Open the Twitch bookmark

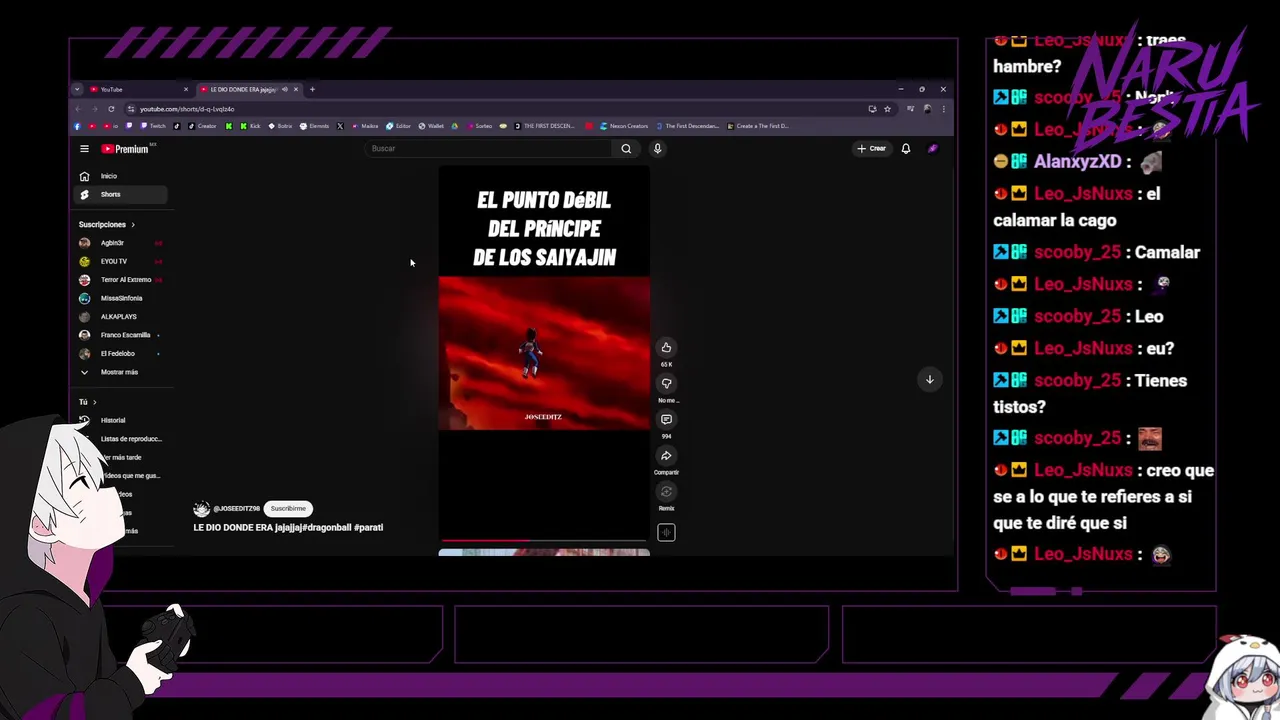pyautogui.click(x=154, y=126)
